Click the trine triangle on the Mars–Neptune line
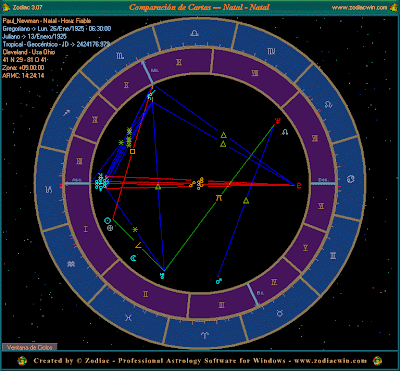The height and width of the screenshot is (371, 400). [x=246, y=200]
